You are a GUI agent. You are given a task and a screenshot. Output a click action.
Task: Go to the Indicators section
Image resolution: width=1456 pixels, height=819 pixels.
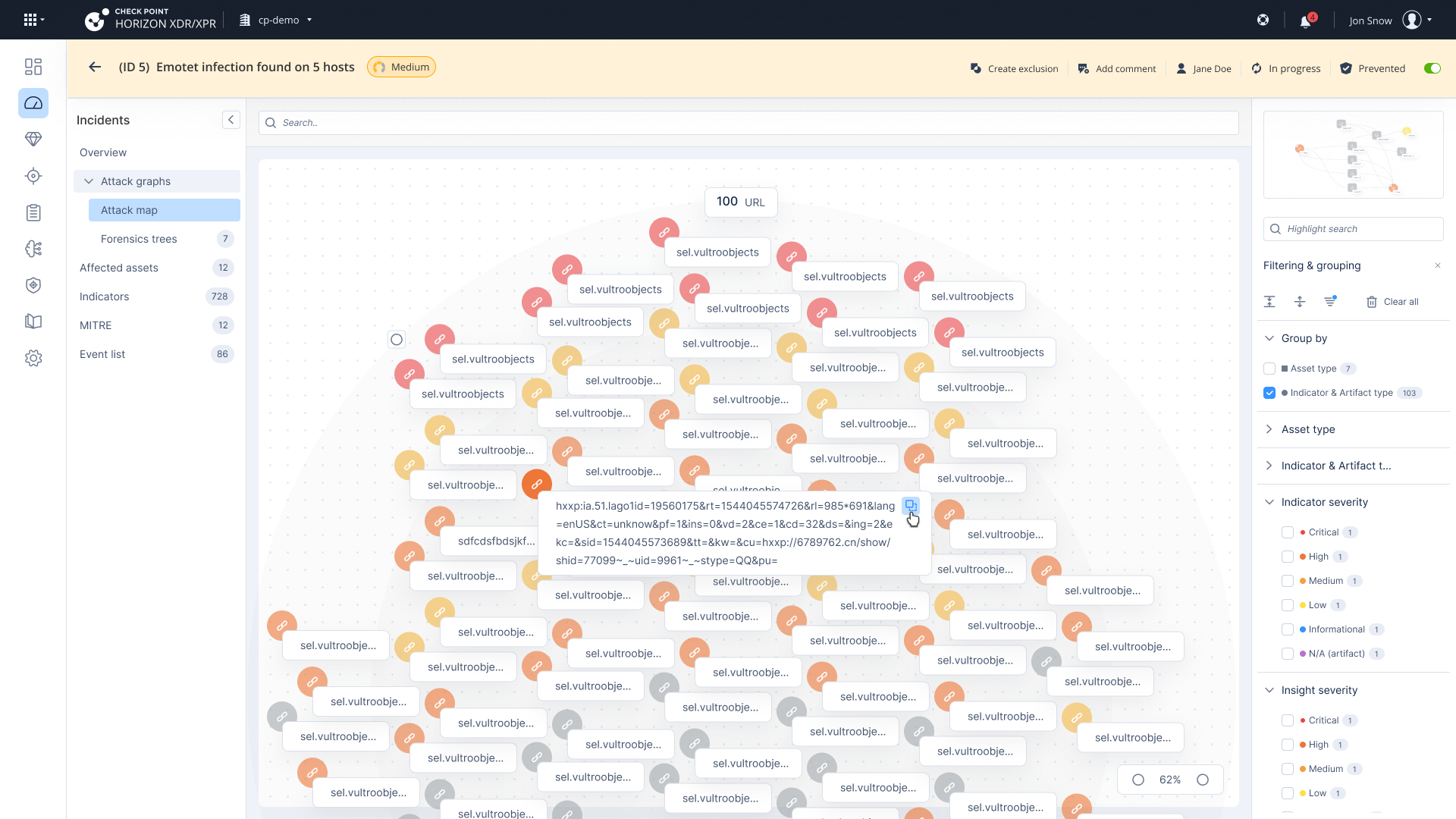[105, 297]
